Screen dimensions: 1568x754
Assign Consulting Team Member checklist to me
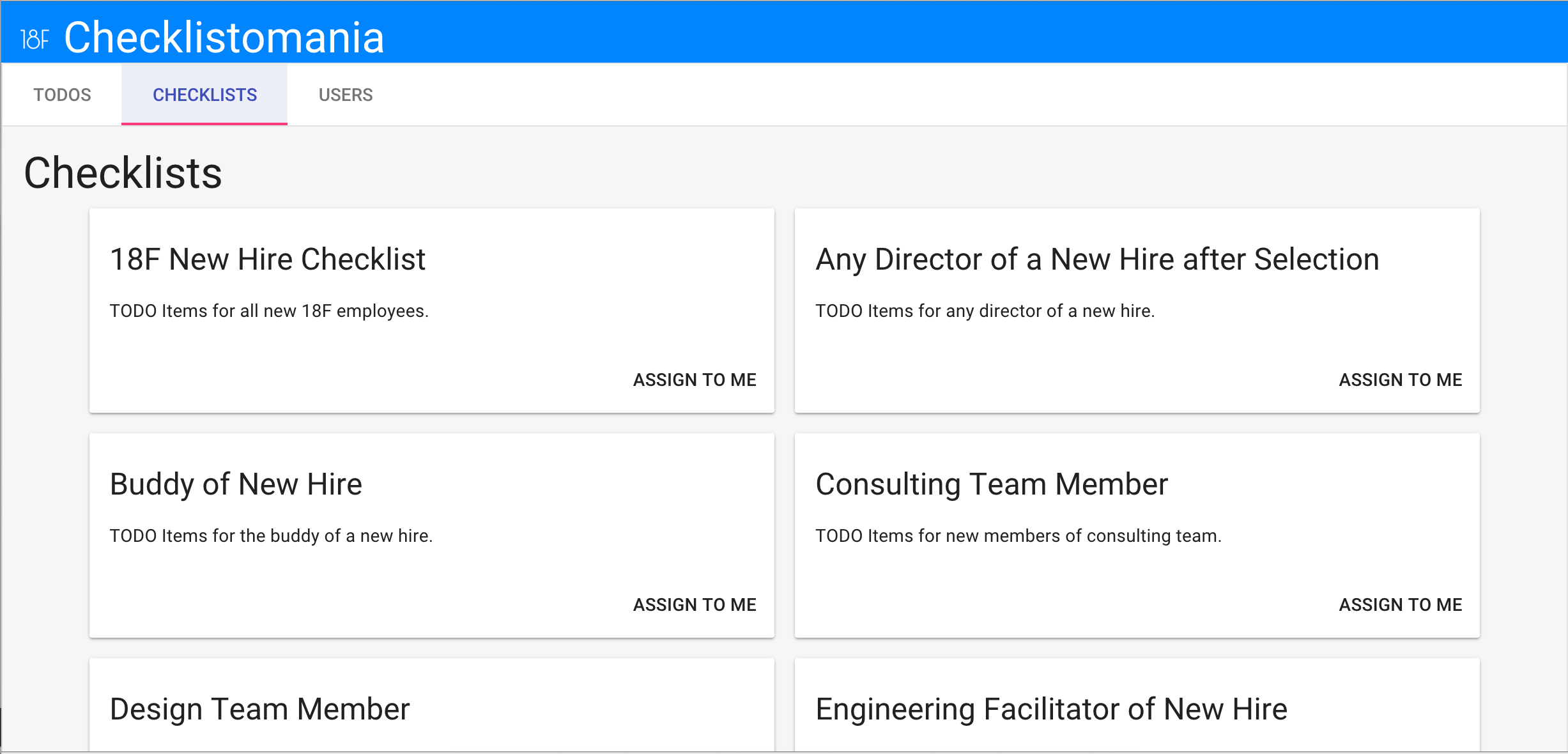click(1400, 604)
